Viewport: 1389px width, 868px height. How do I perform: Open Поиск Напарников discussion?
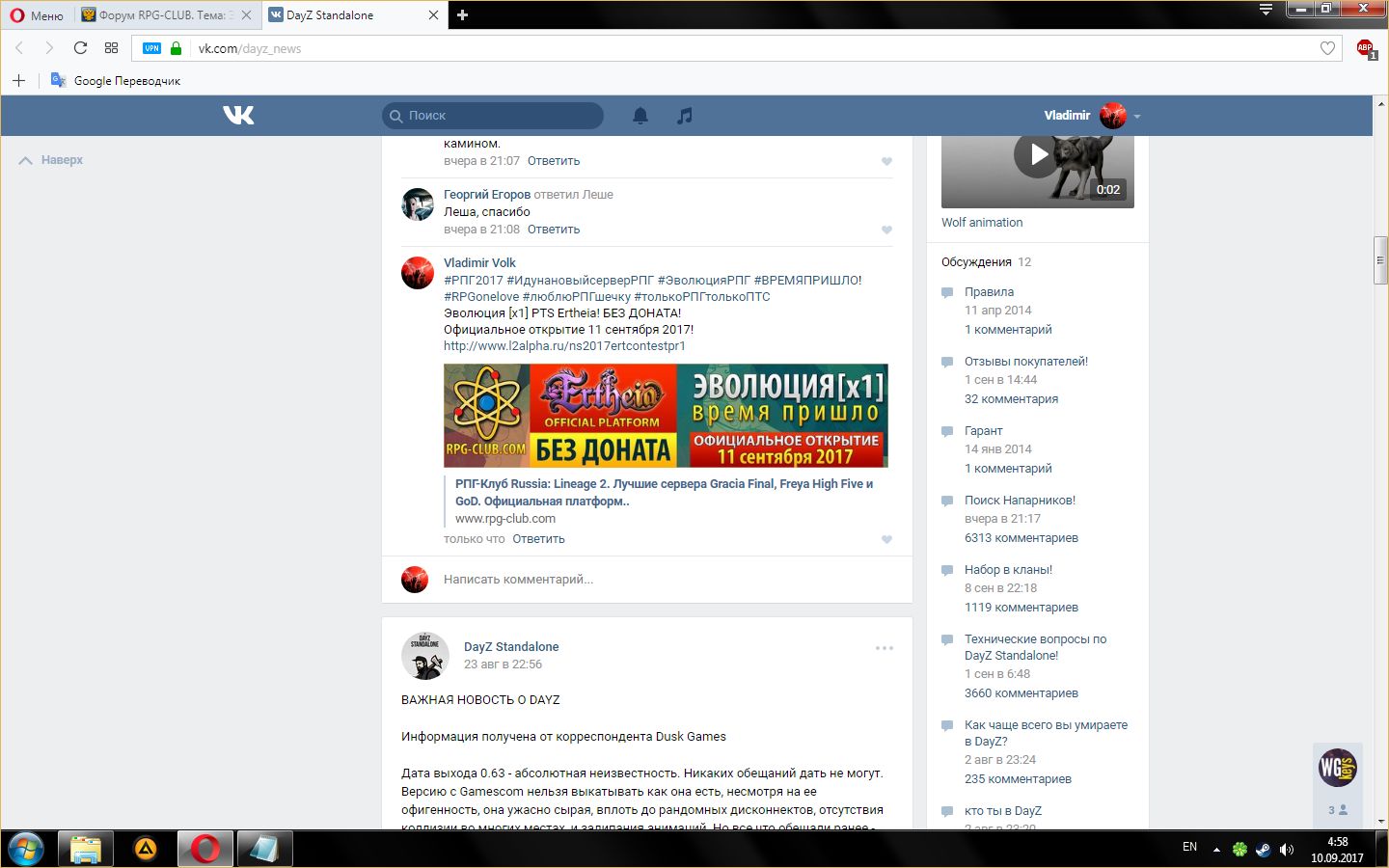pyautogui.click(x=1020, y=500)
